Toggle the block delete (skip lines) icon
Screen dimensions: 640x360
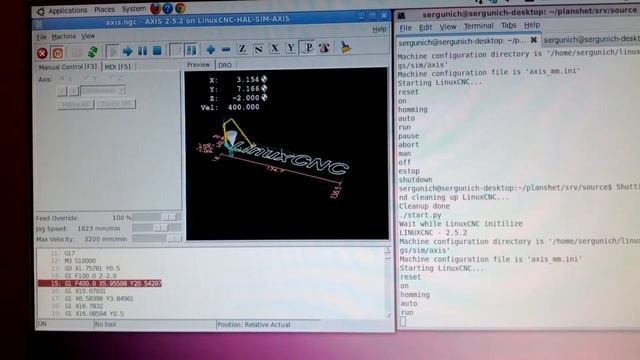coord(176,50)
